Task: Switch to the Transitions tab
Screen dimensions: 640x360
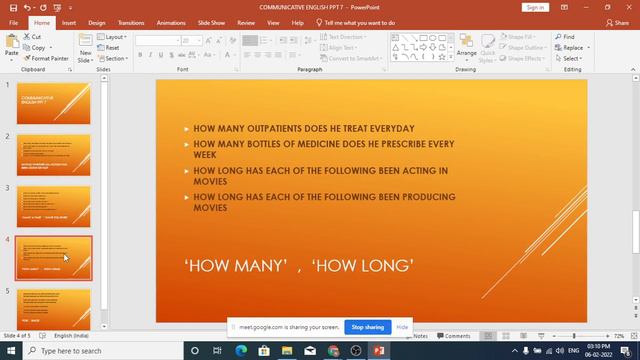Action: tap(131, 23)
